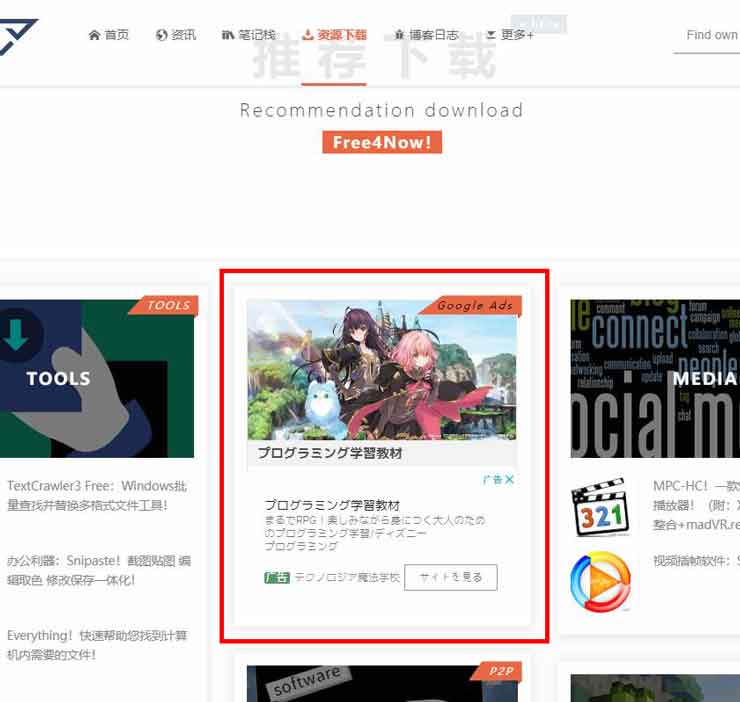Click the Google Ads tag label
740x702 pixels.
(471, 305)
